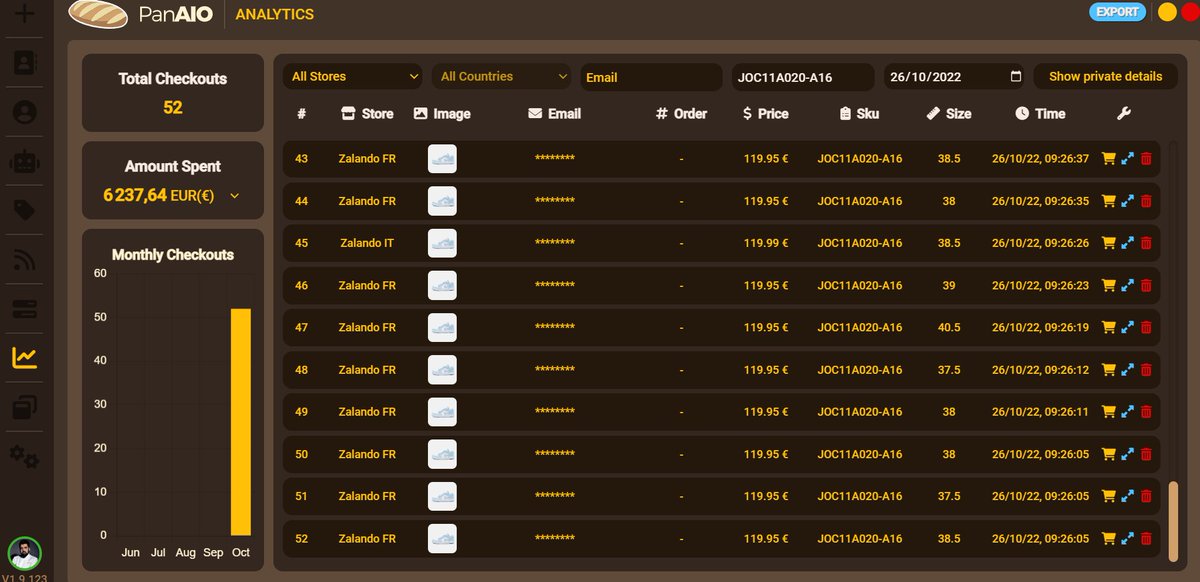This screenshot has width=1200, height=582.
Task: Delete row 43 with the trash icon
Action: point(1146,158)
